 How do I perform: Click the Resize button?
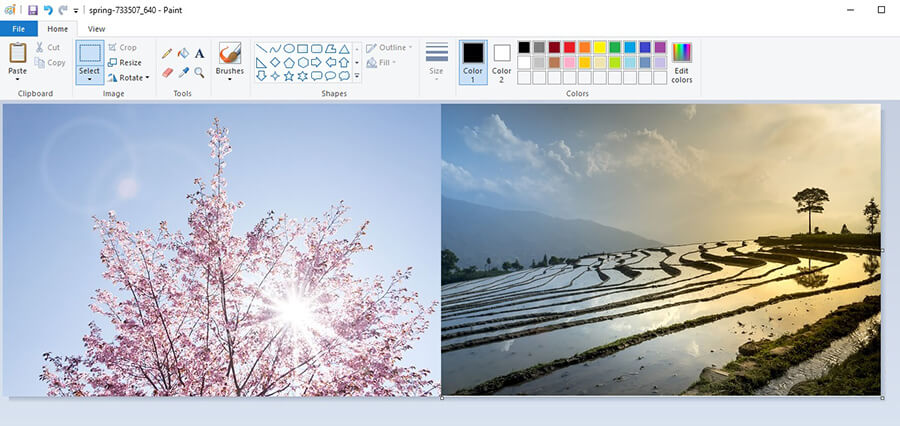(125, 63)
